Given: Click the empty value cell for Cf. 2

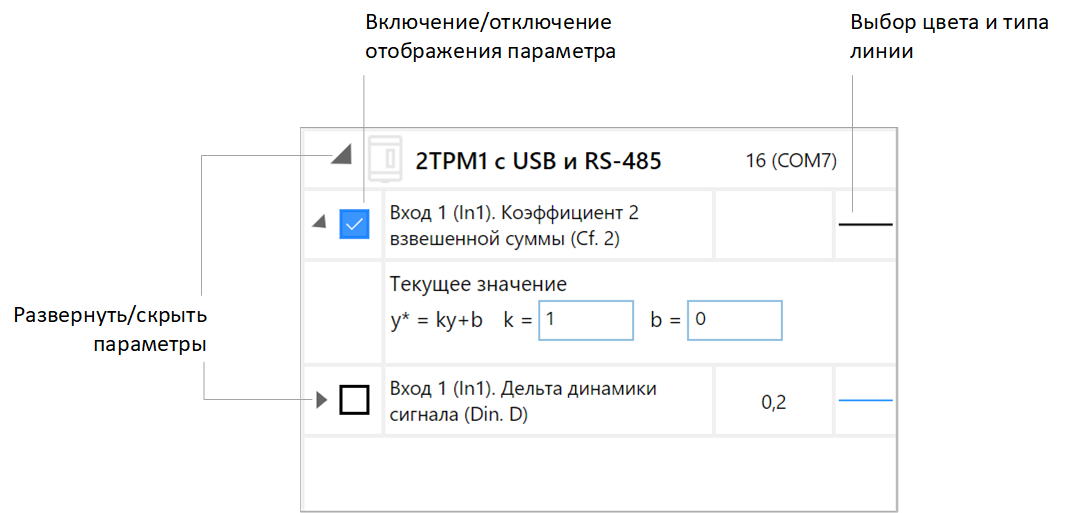Looking at the screenshot, I should 773,225.
